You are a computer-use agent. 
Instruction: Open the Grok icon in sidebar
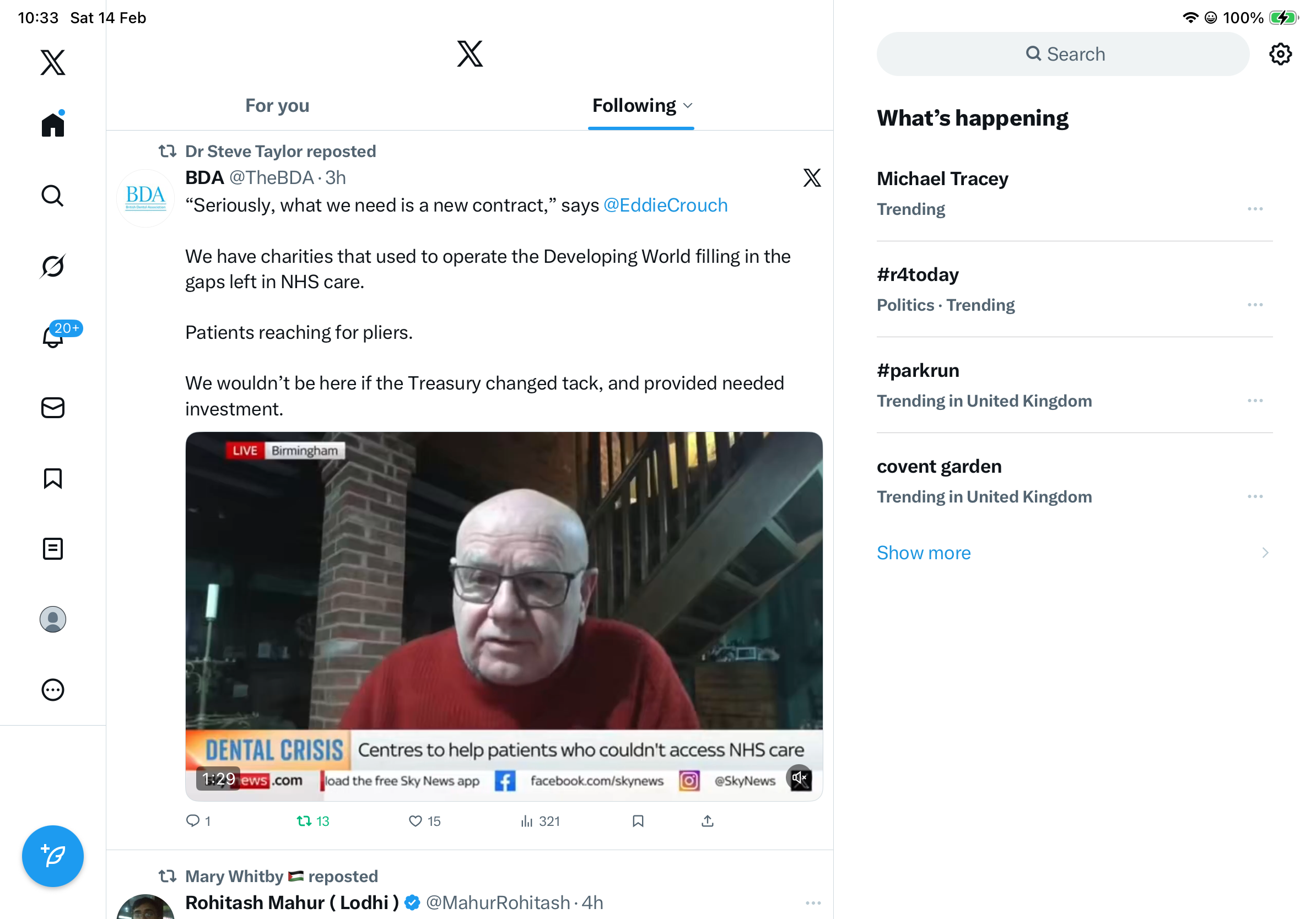point(53,266)
